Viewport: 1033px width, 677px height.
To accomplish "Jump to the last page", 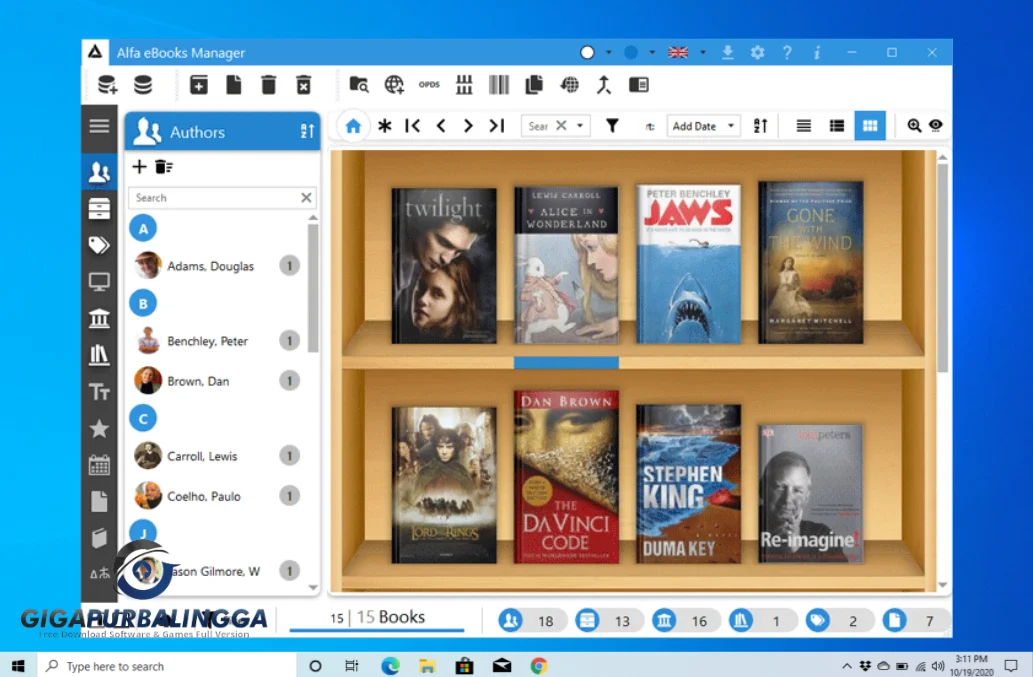I will click(497, 126).
